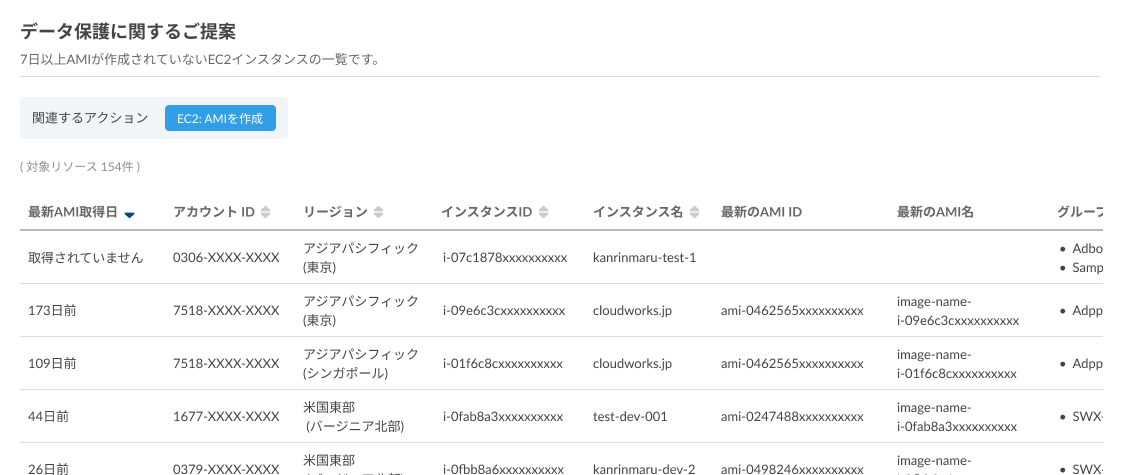Click account ID 0306-XXXX-XXXX
Image resolution: width=1123 pixels, height=475 pixels.
coord(225,258)
